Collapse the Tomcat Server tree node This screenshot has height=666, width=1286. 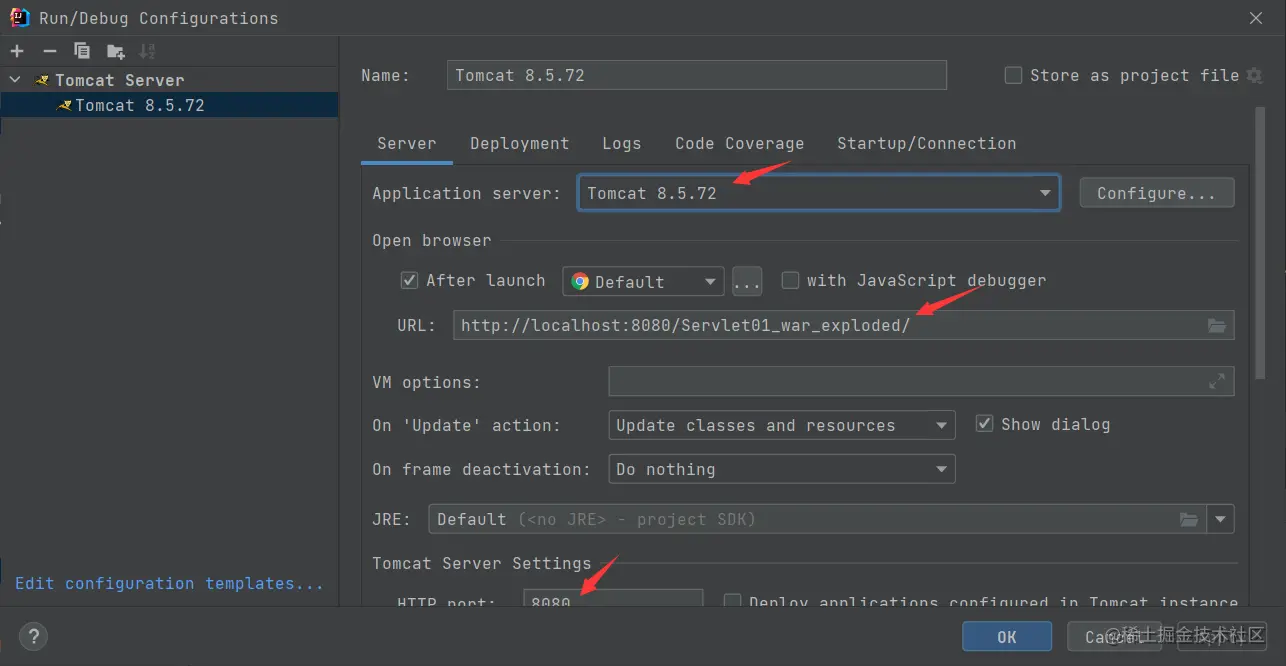pos(15,79)
